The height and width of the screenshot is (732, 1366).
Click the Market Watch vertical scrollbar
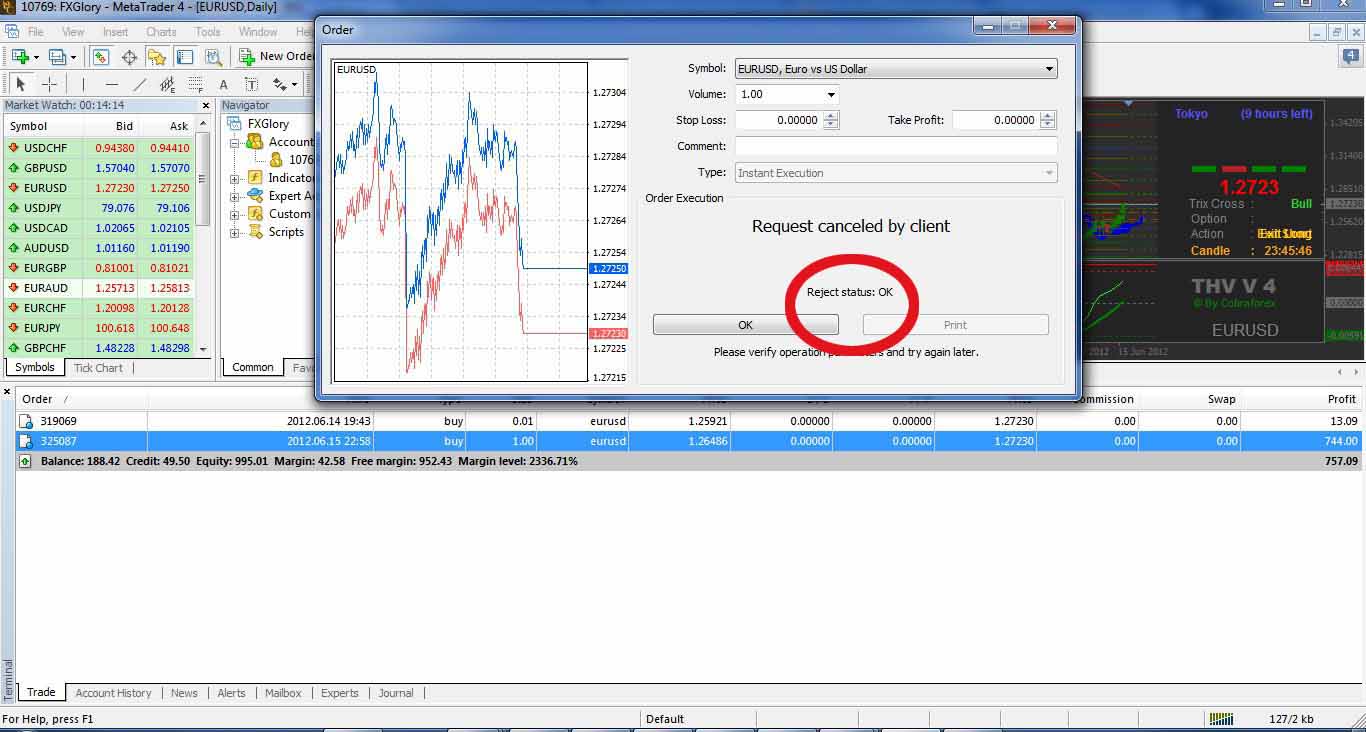coord(205,236)
